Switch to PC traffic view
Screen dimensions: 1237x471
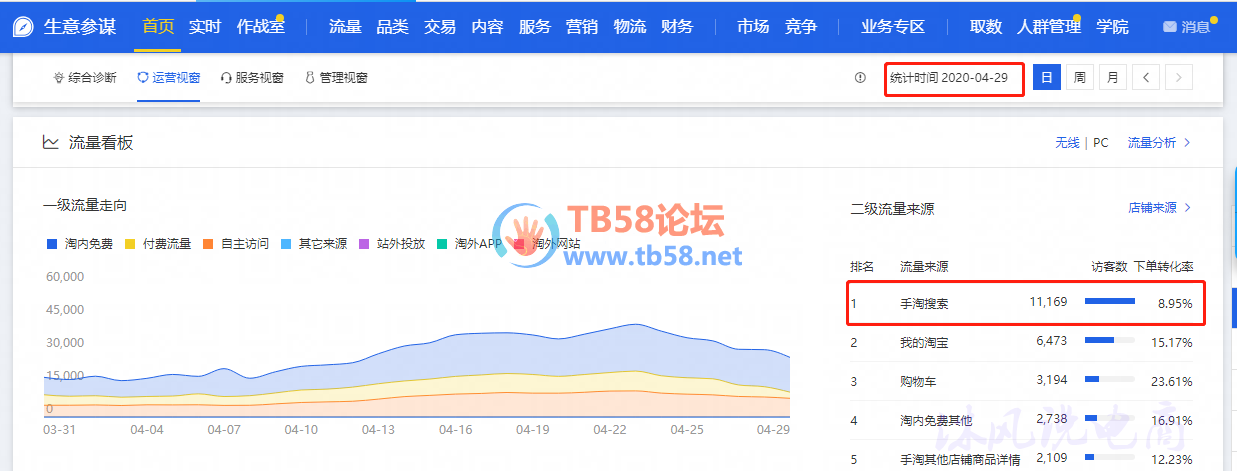pyautogui.click(x=1100, y=143)
